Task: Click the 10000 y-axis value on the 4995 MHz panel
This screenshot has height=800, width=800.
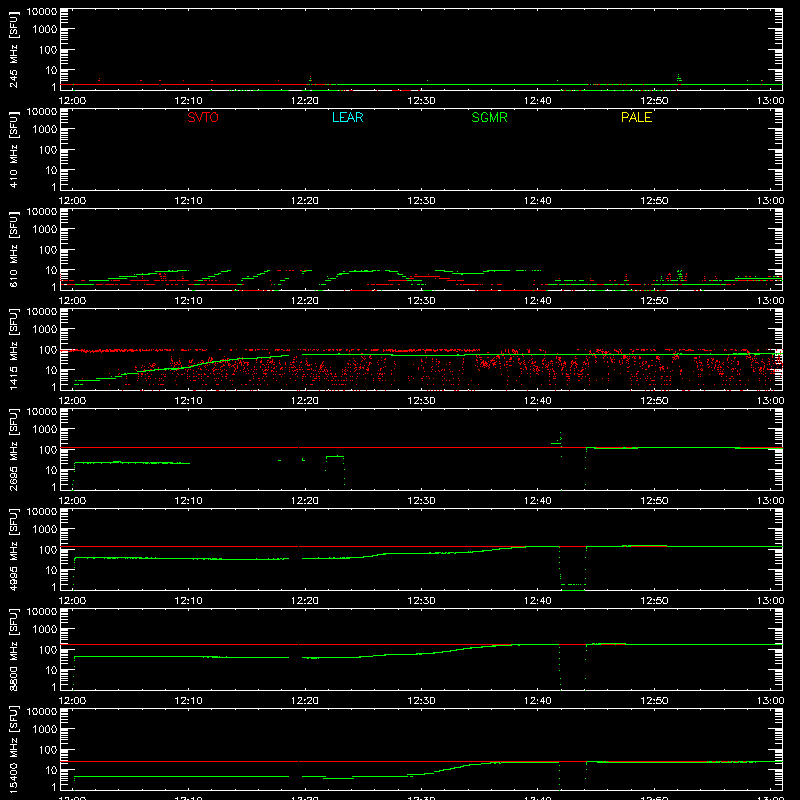Action: tap(42, 512)
